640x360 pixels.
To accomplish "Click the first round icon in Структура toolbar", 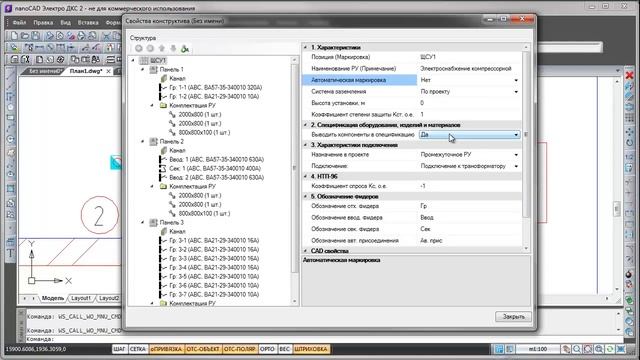I will pyautogui.click(x=139, y=49).
